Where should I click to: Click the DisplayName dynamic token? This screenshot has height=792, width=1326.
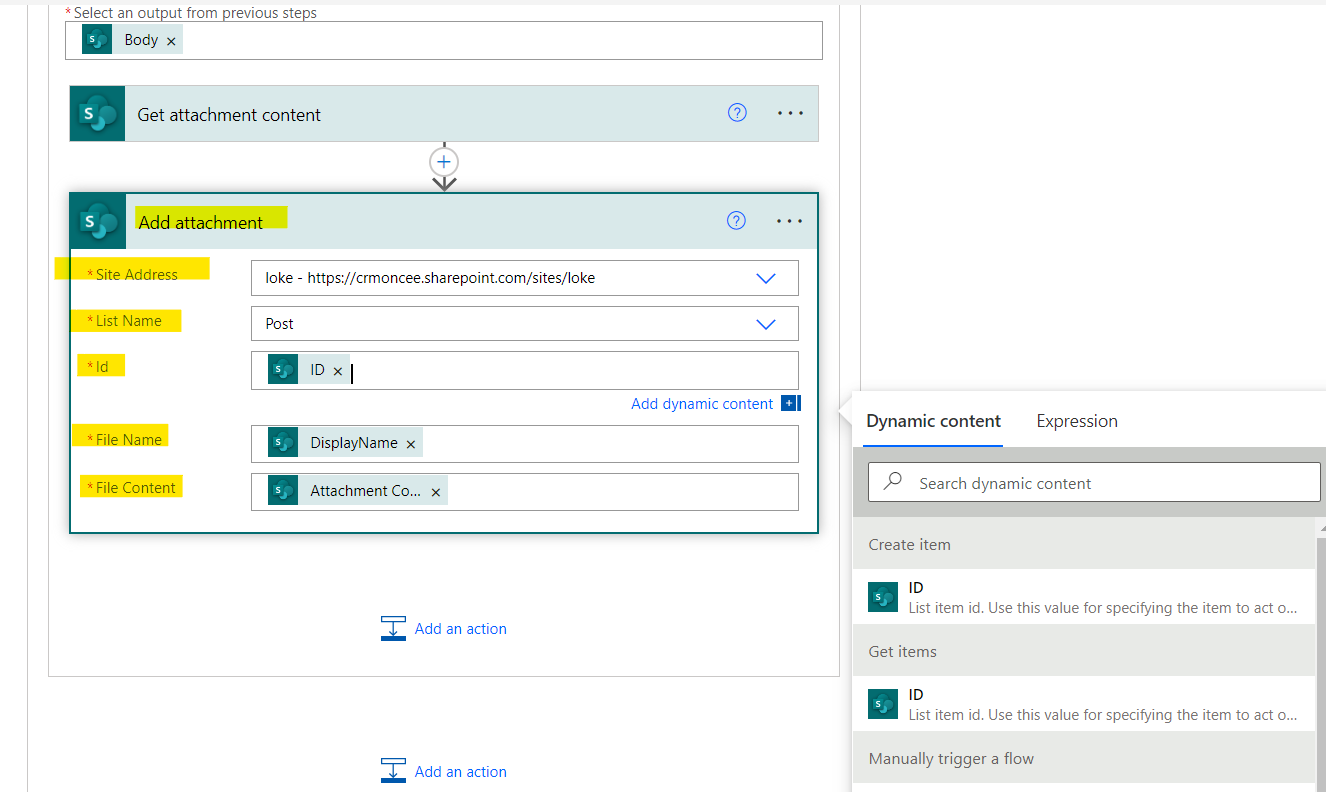[345, 443]
